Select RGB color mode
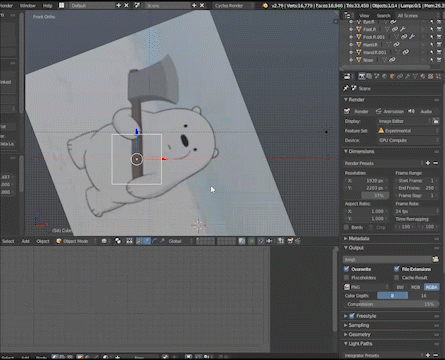Viewport: 445px width, 360px height. click(x=415, y=287)
